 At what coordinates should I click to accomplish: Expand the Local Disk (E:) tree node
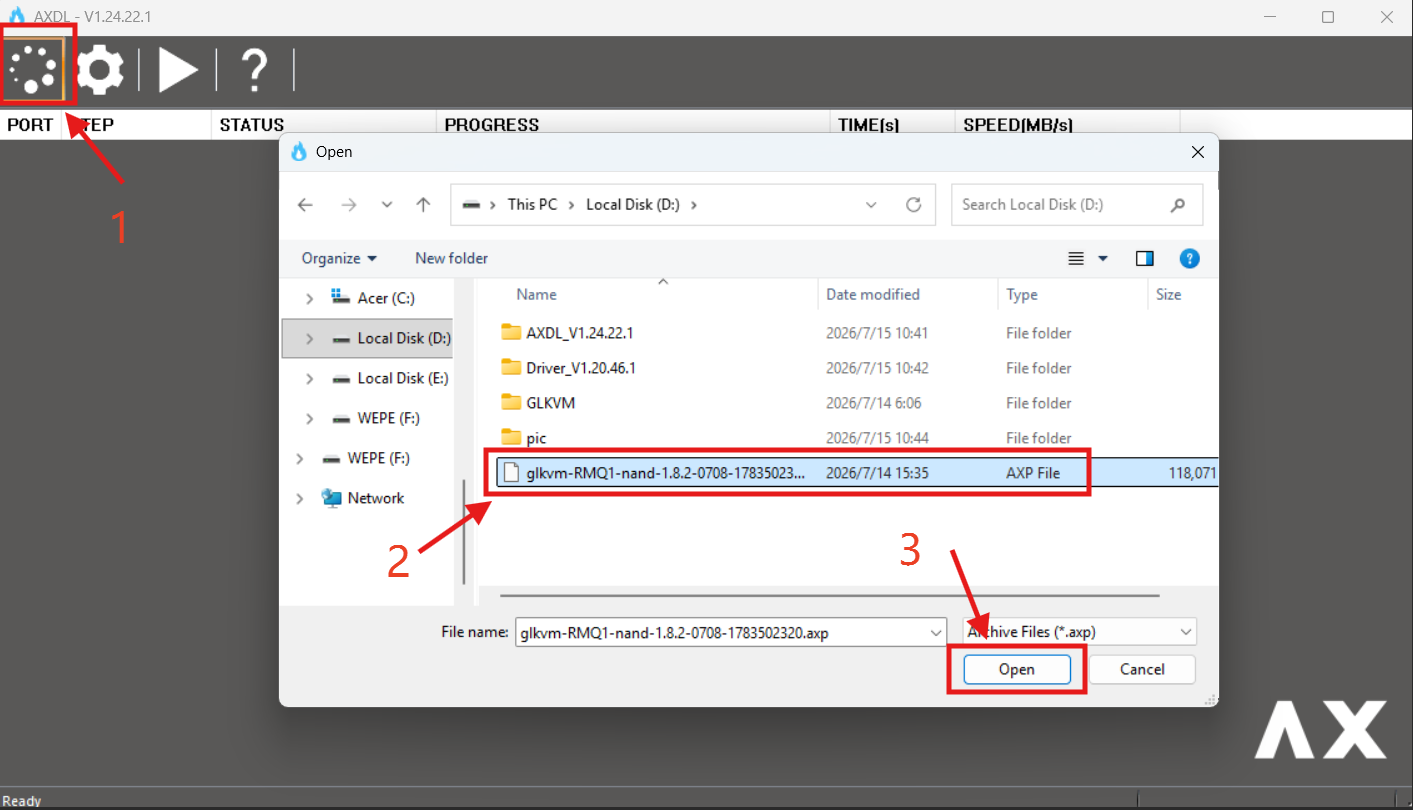click(309, 378)
